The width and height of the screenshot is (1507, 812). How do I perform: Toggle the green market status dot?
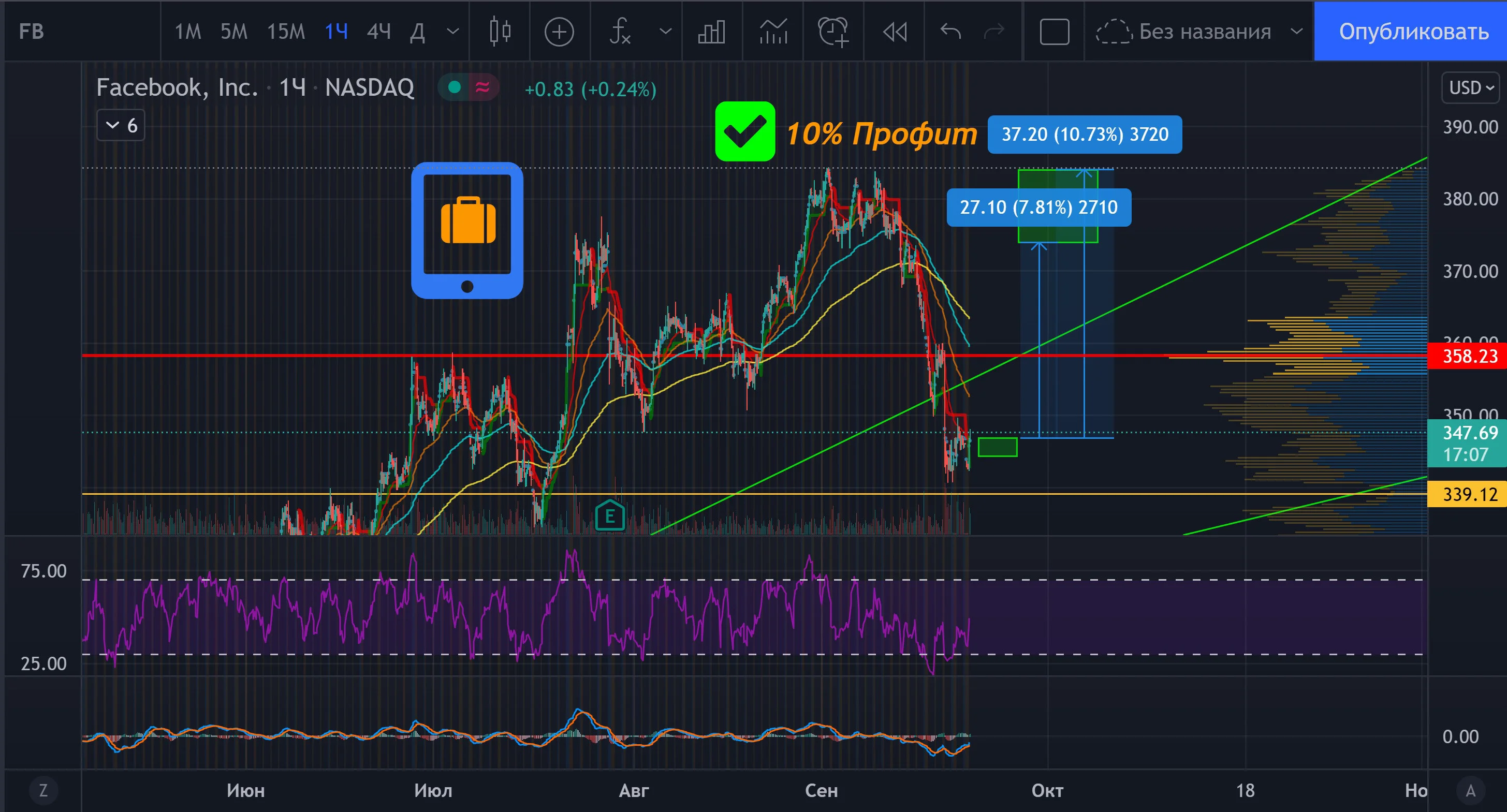pyautogui.click(x=454, y=88)
